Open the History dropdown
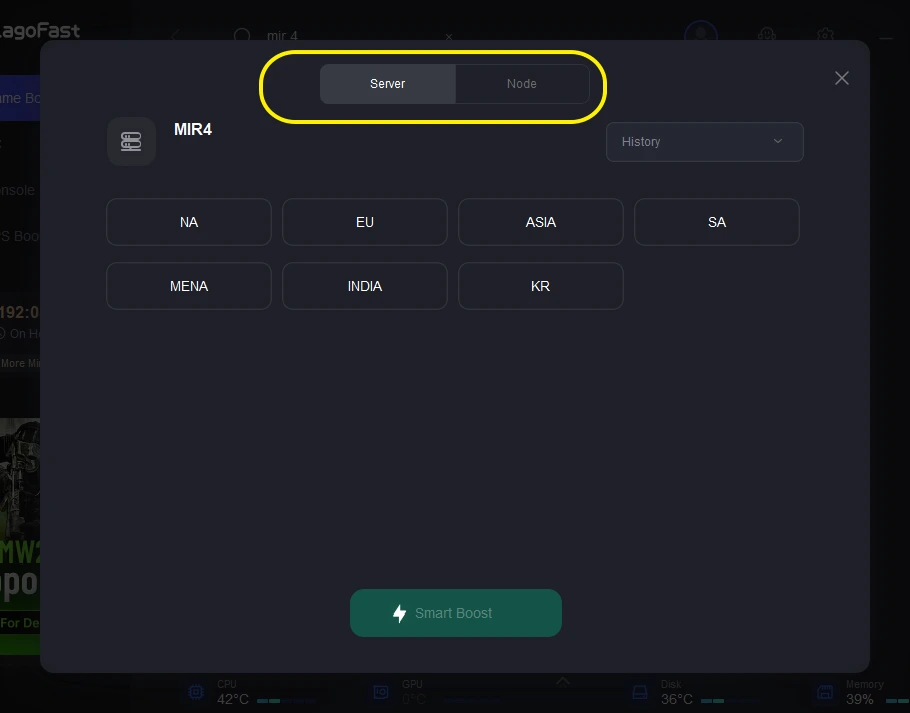Viewport: 910px width, 713px height. click(x=704, y=142)
